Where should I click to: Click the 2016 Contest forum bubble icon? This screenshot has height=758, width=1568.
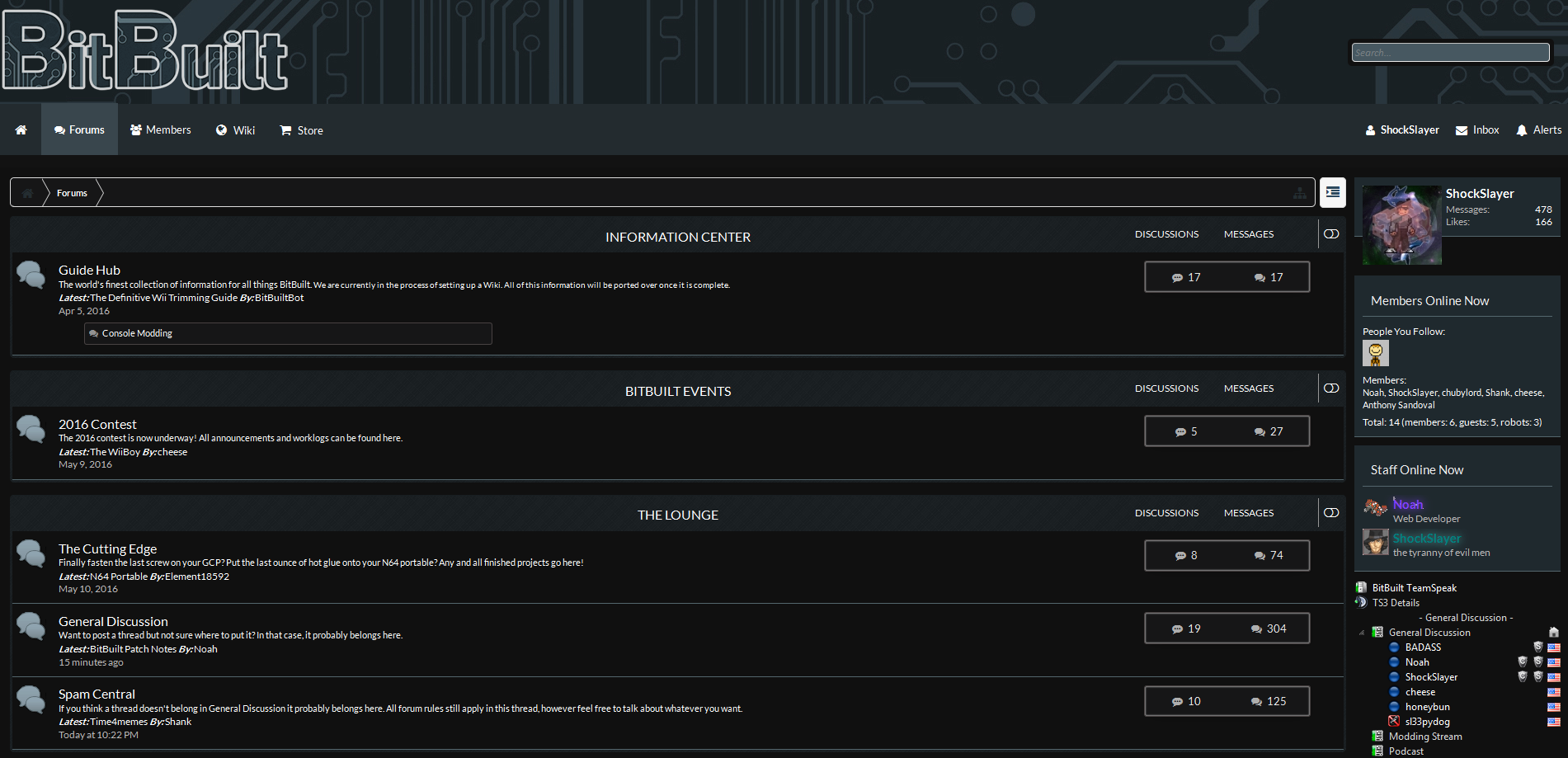coord(31,429)
